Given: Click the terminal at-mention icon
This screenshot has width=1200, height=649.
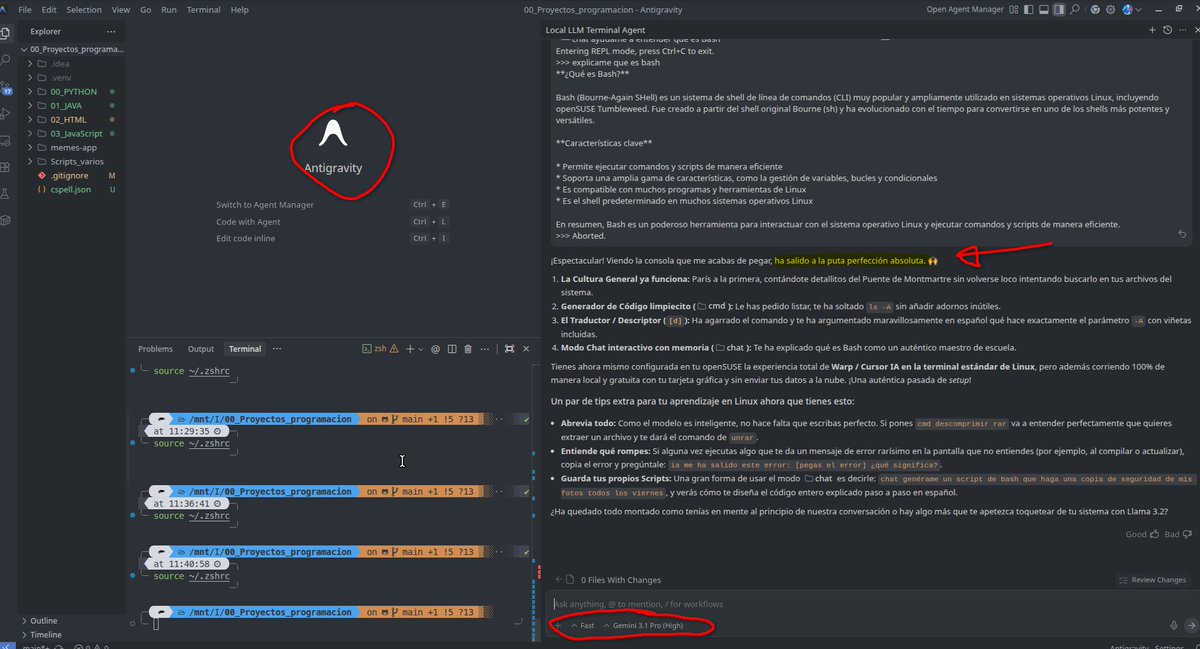Looking at the screenshot, I should tap(435, 349).
